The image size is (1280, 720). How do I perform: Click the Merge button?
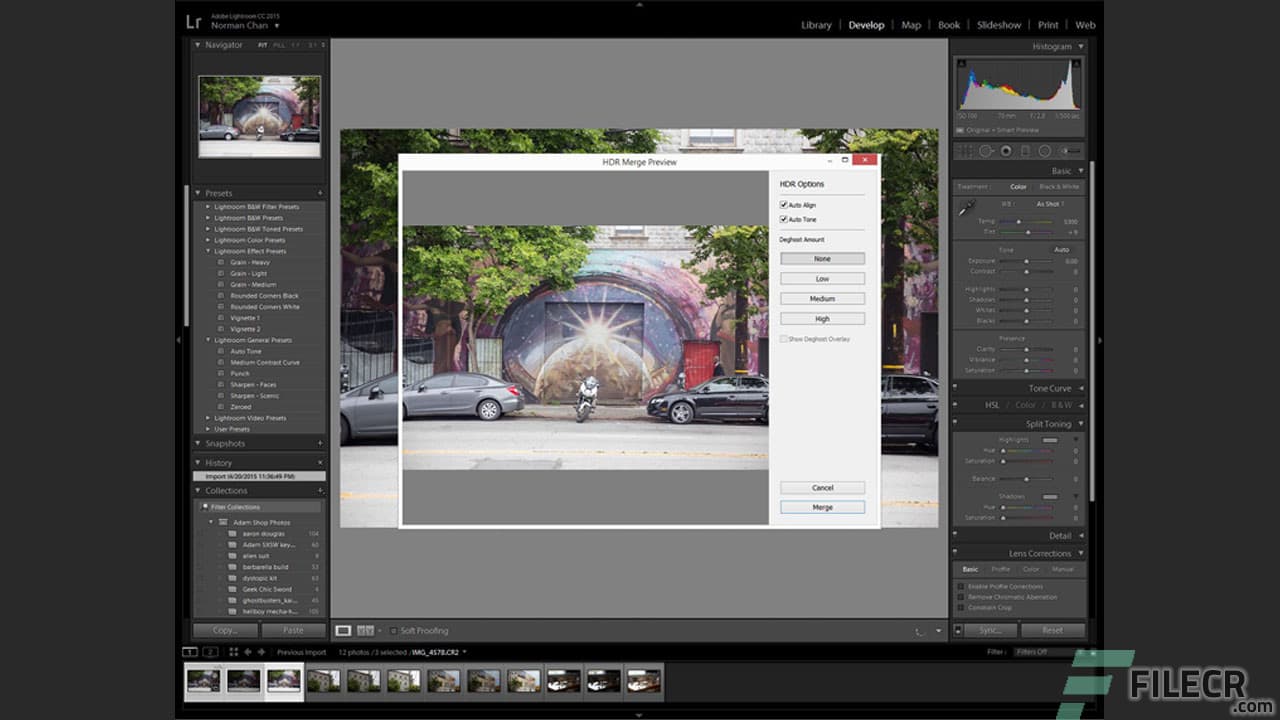(821, 507)
